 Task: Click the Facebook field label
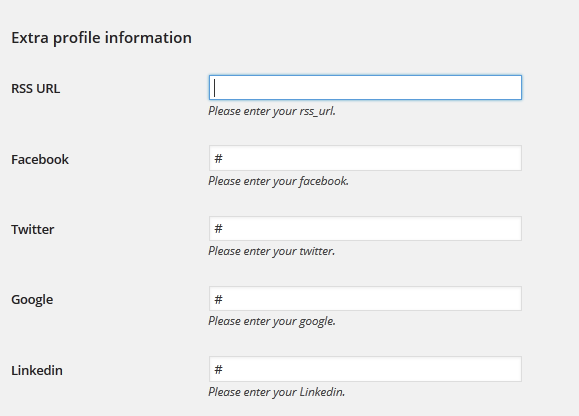40,159
